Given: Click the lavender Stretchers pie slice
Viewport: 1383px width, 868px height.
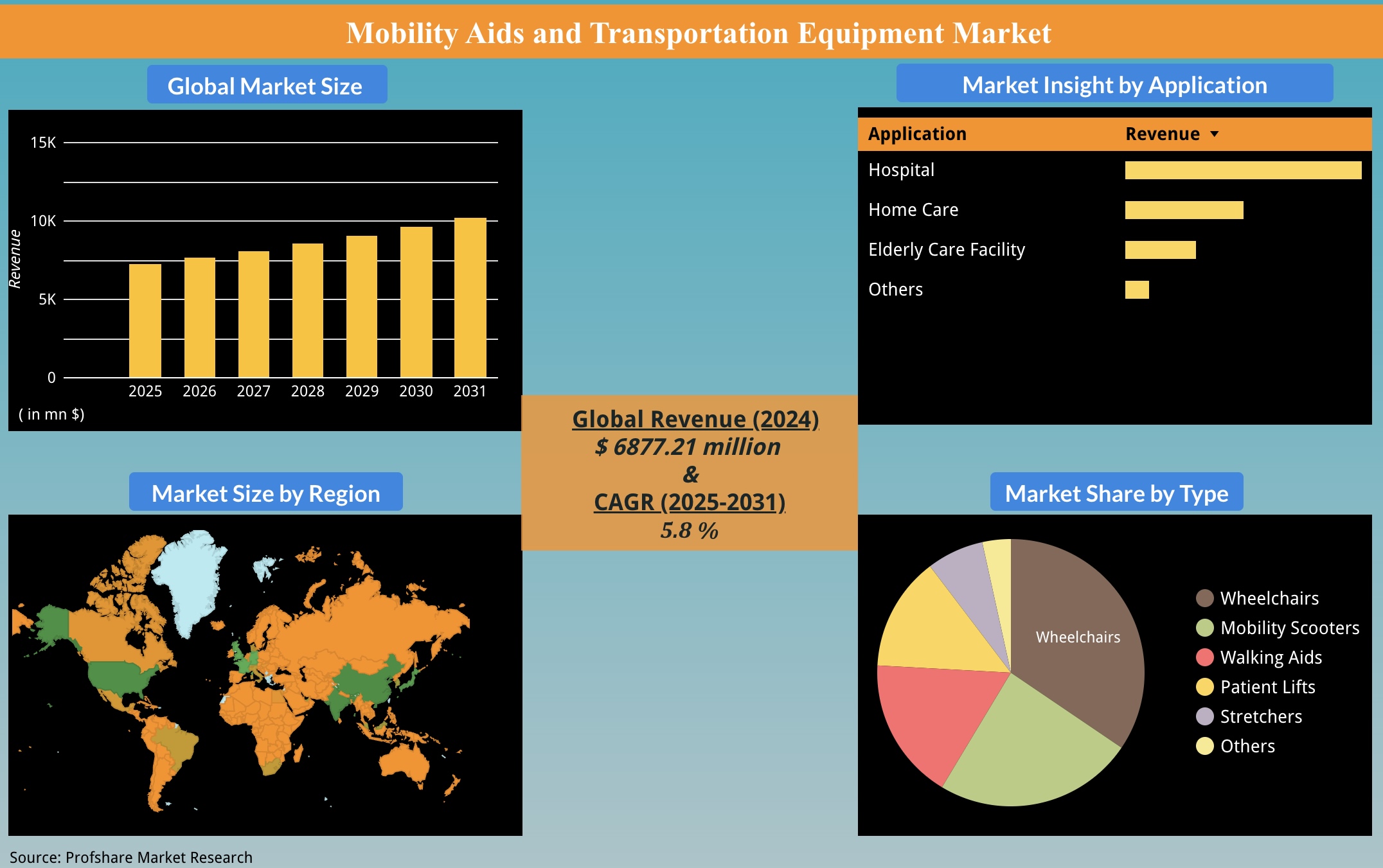Looking at the screenshot, I should tap(972, 578).
